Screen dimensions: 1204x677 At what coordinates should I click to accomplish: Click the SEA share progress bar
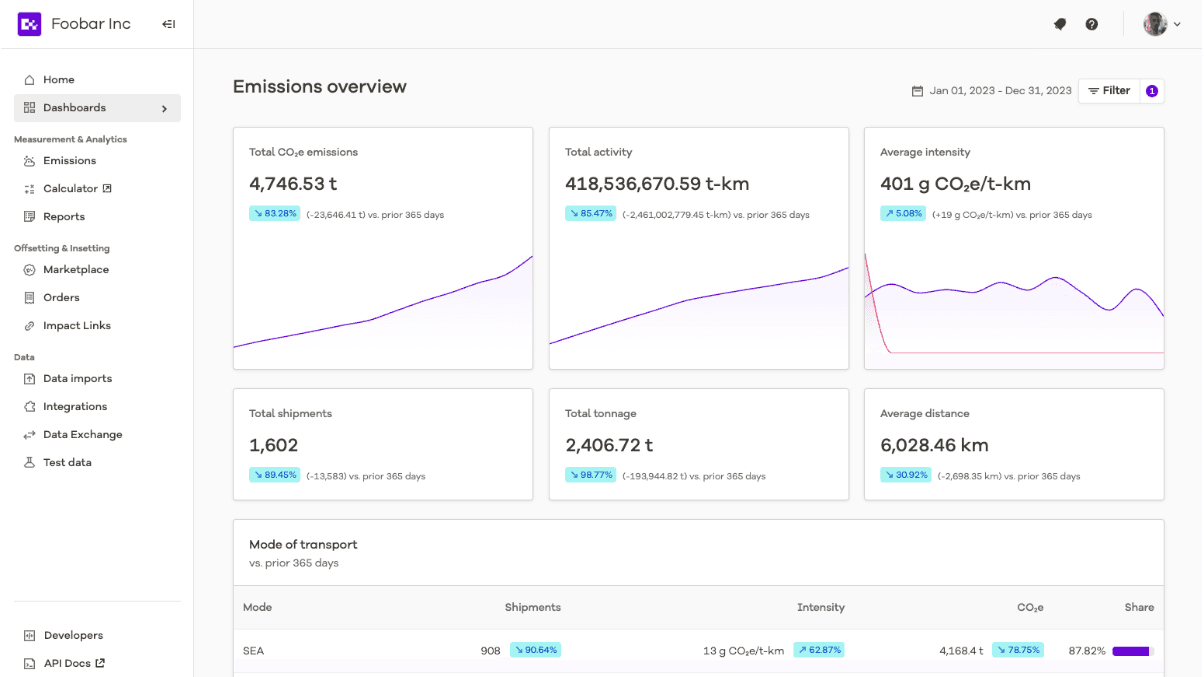pos(1133,651)
